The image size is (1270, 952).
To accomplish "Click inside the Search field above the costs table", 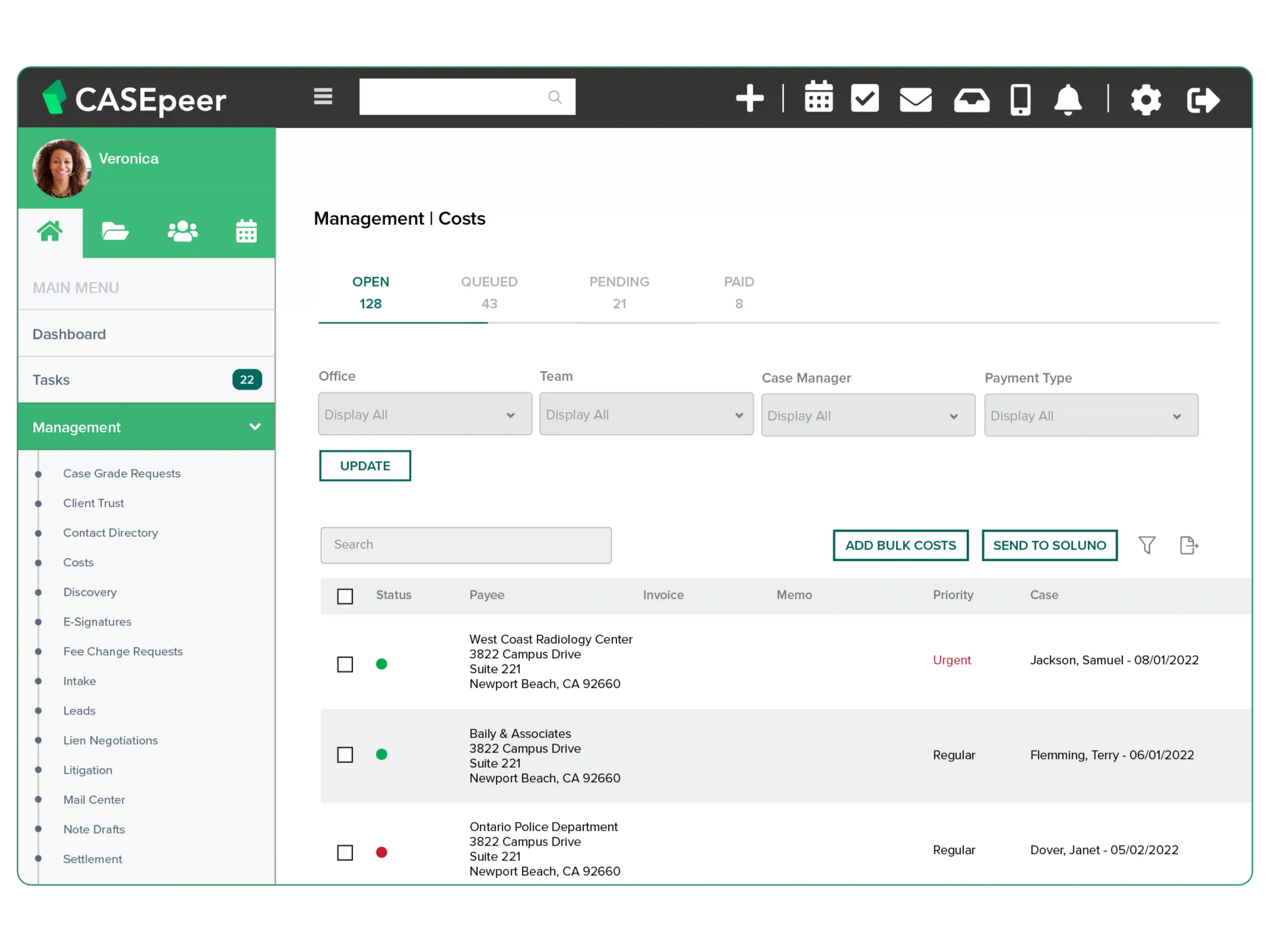I will [466, 545].
